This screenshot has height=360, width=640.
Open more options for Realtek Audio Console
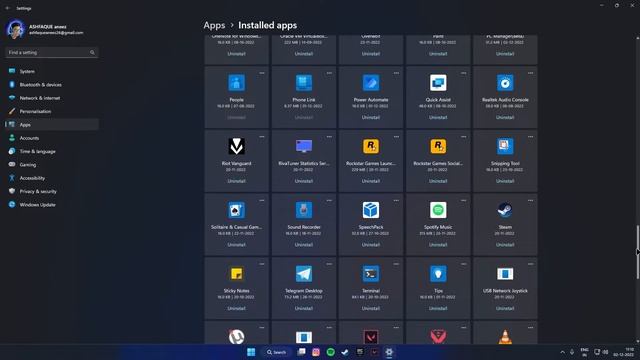(530, 73)
